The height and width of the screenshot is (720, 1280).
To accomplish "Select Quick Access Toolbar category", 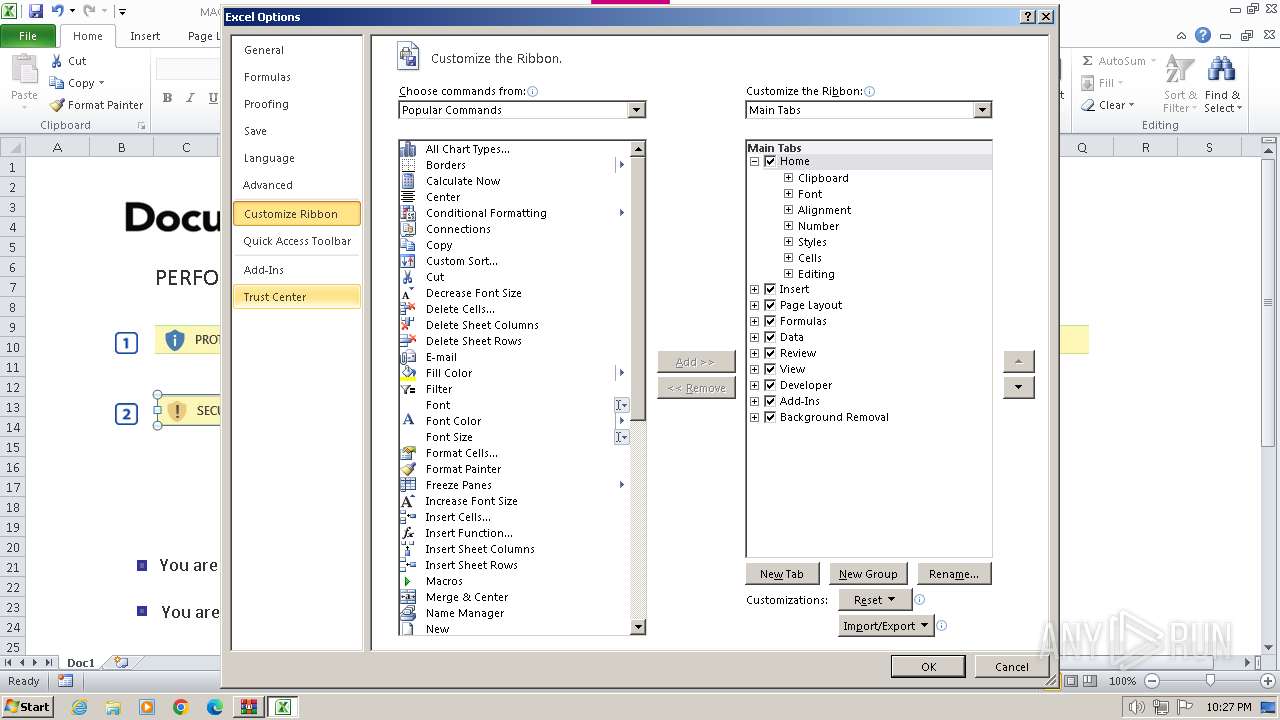I will point(297,241).
